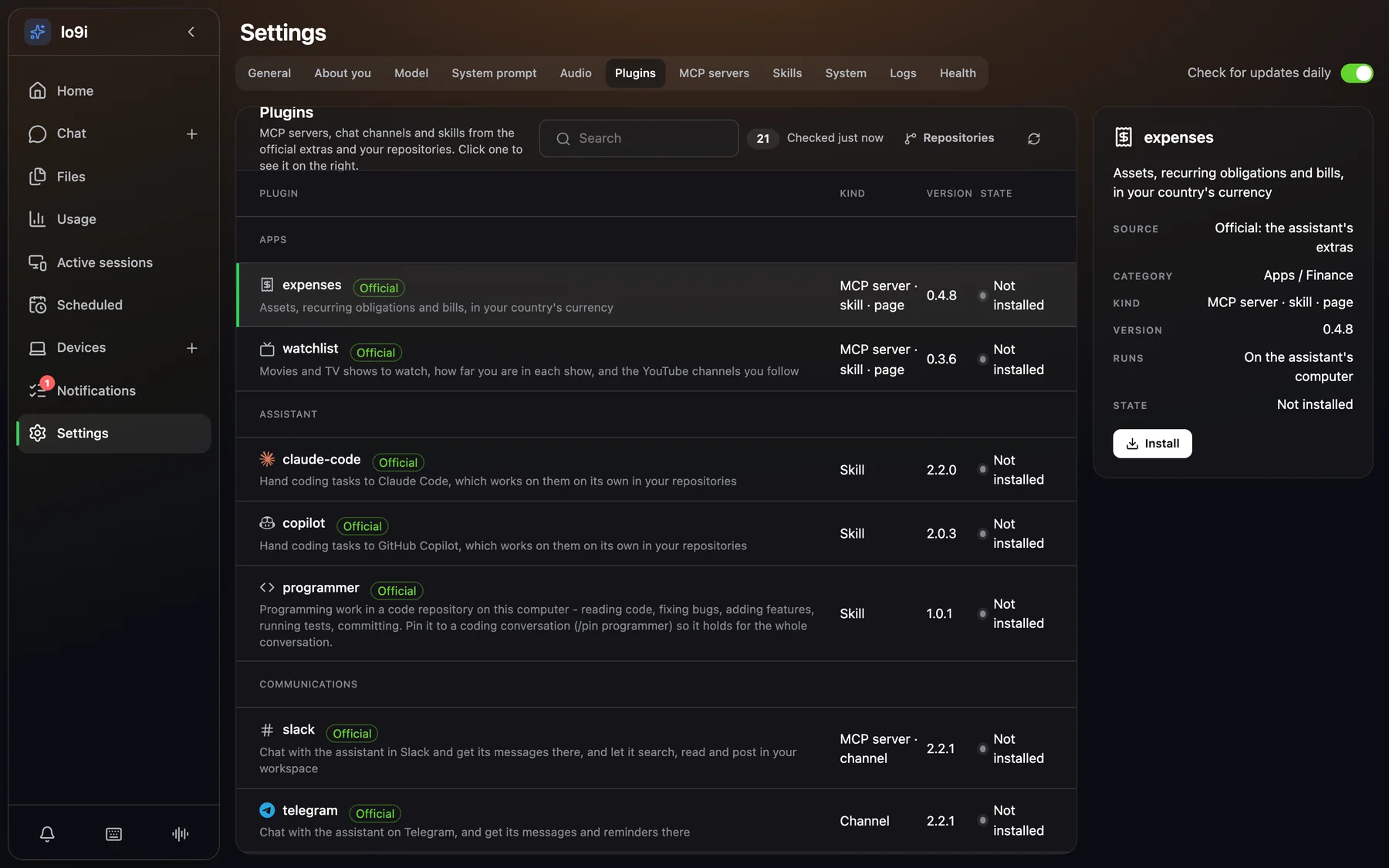The height and width of the screenshot is (868, 1389).
Task: Click the slack hashtag icon
Action: 267,730
